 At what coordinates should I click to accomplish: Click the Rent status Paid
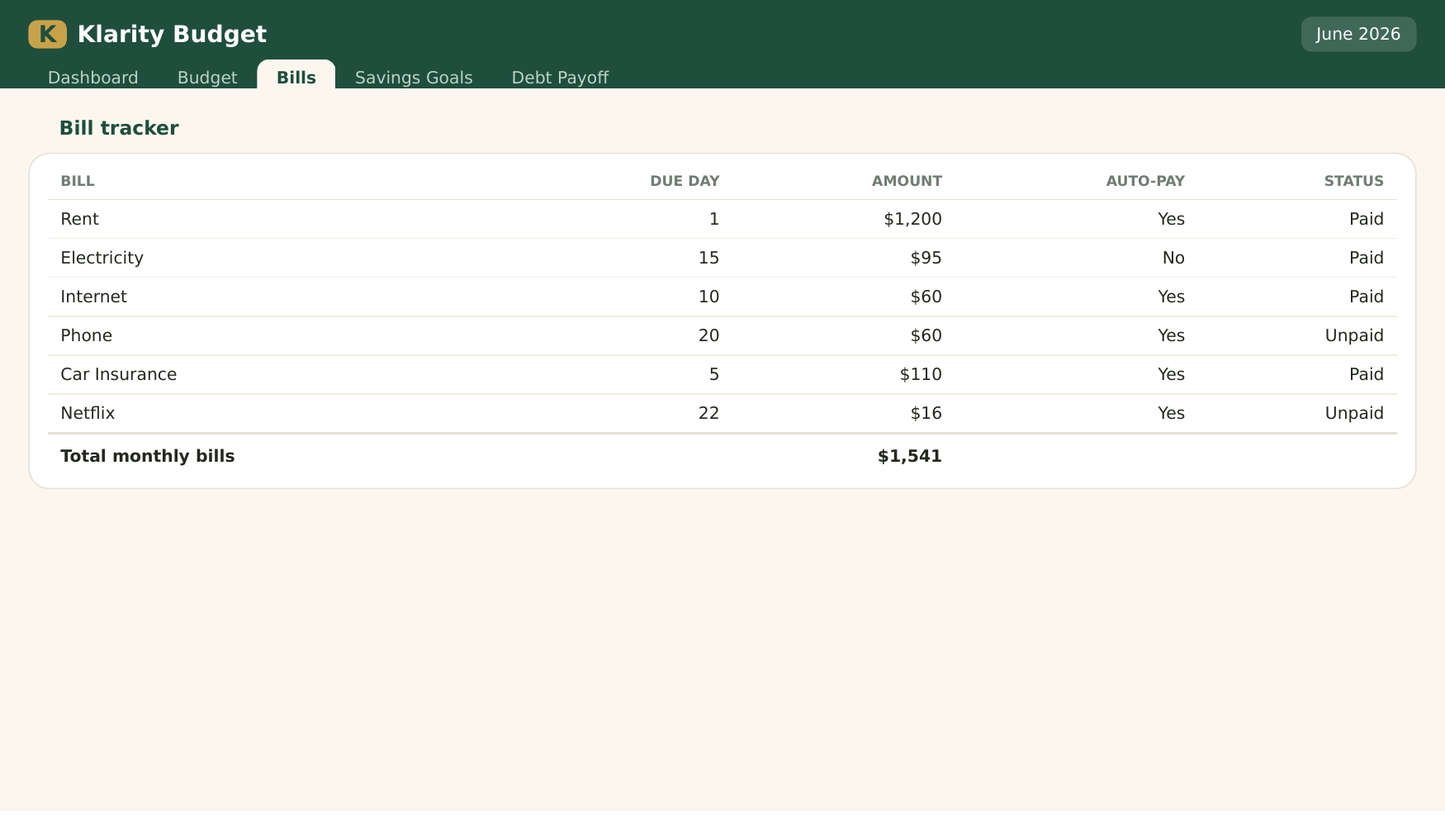1366,219
